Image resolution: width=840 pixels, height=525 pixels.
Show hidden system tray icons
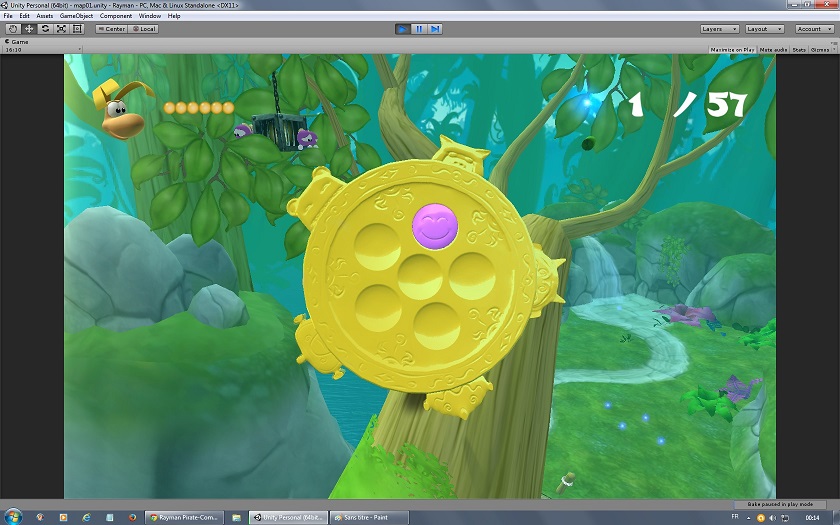747,518
